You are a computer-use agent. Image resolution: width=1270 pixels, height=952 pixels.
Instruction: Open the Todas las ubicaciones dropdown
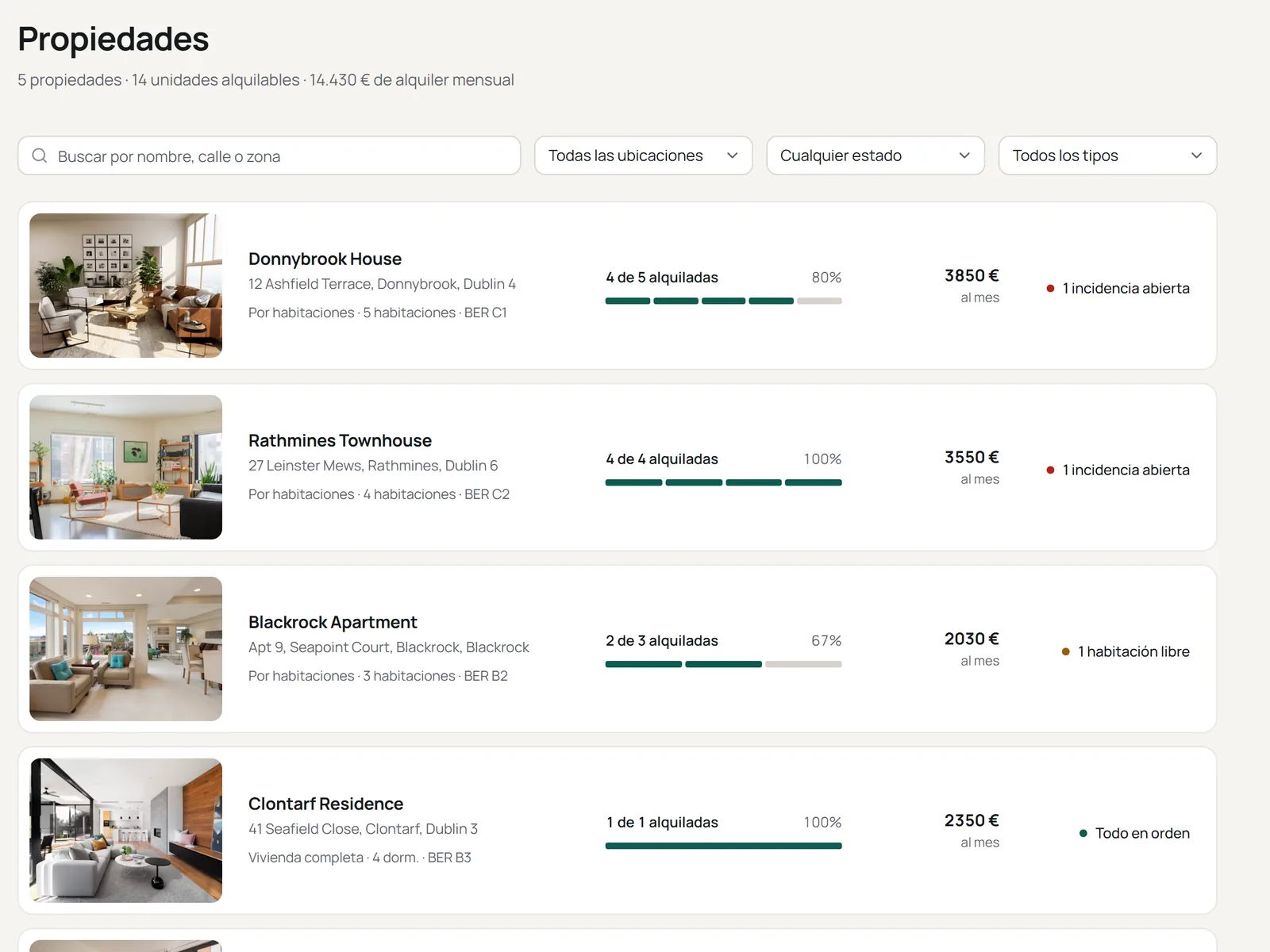point(644,155)
